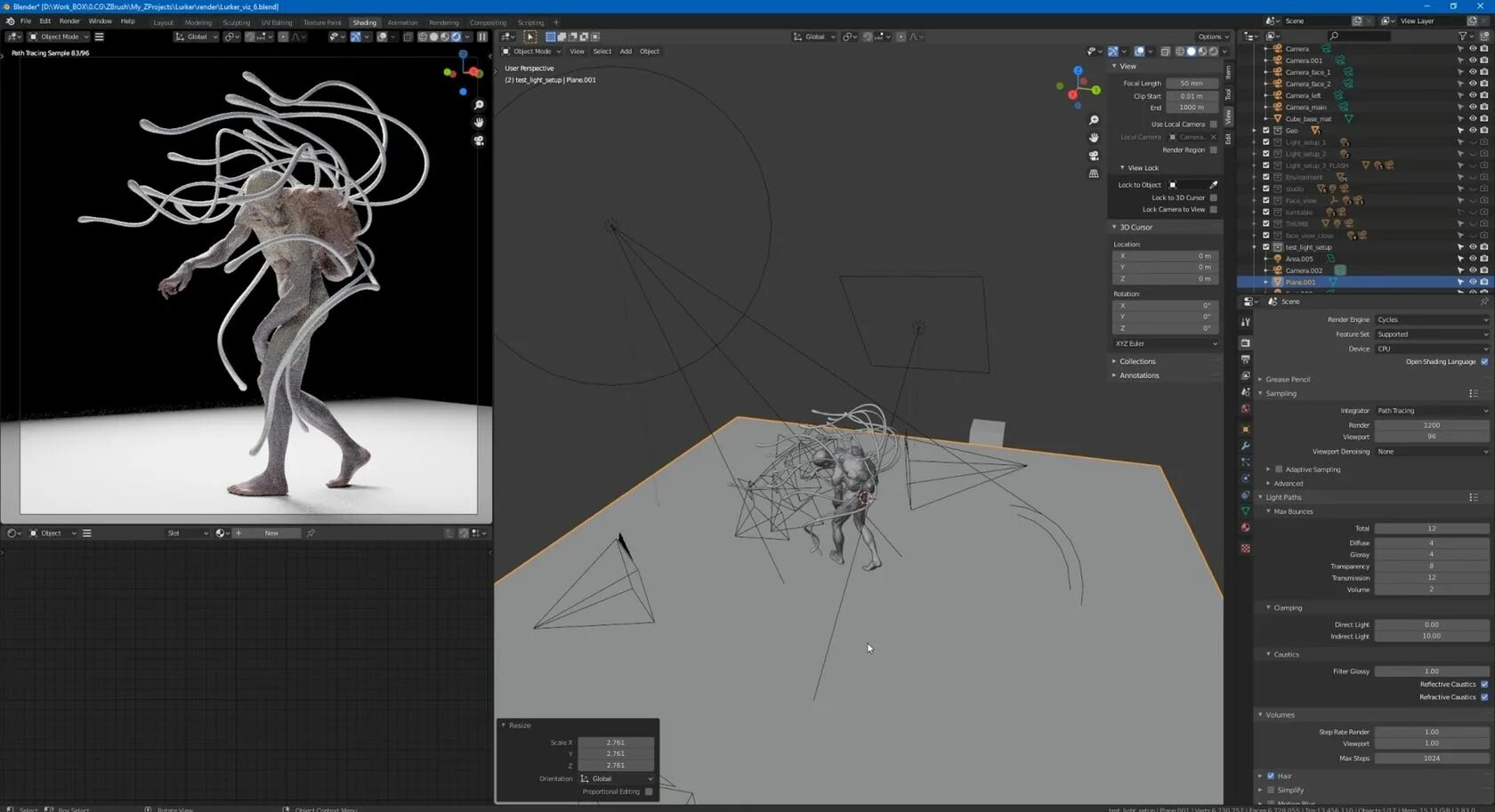The height and width of the screenshot is (812, 1495).
Task: Click the Focal Length 50 mm field
Action: [x=1192, y=84]
